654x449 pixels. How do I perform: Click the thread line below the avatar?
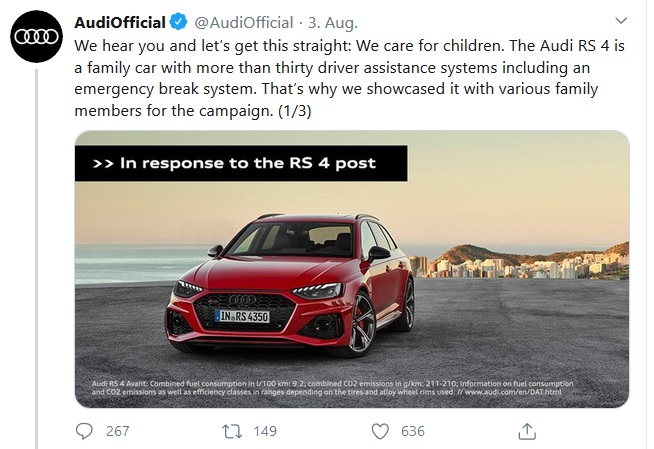click(x=36, y=250)
